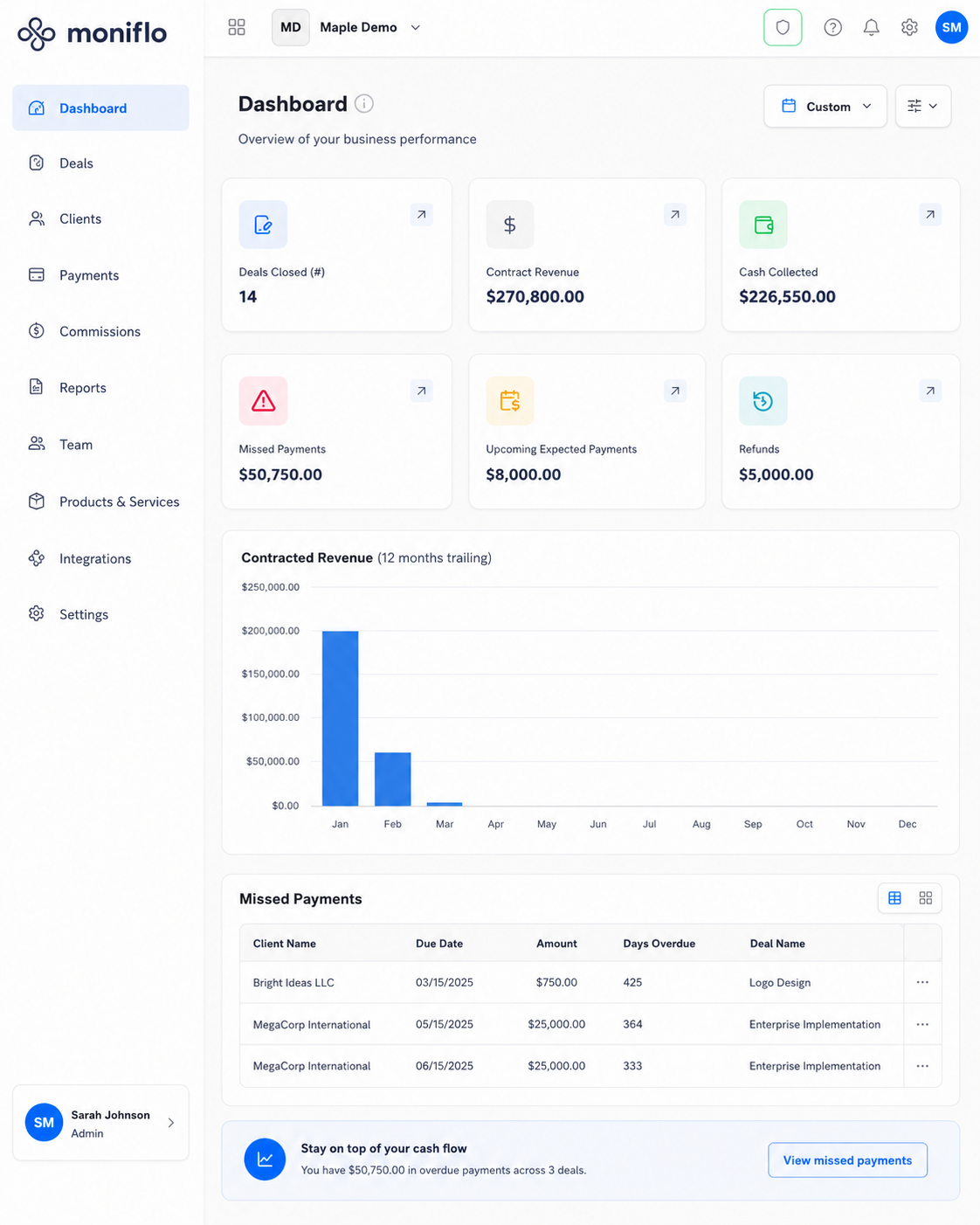The image size is (980, 1225).
Task: Open Cash Collected card arrow
Action: [x=930, y=214]
